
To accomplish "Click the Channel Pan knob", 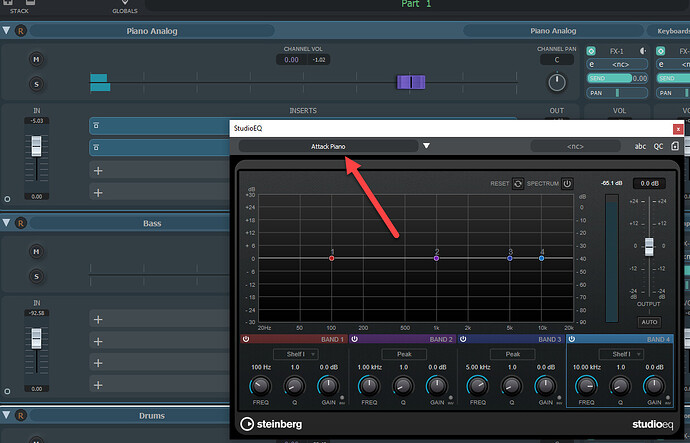I will tap(557, 83).
